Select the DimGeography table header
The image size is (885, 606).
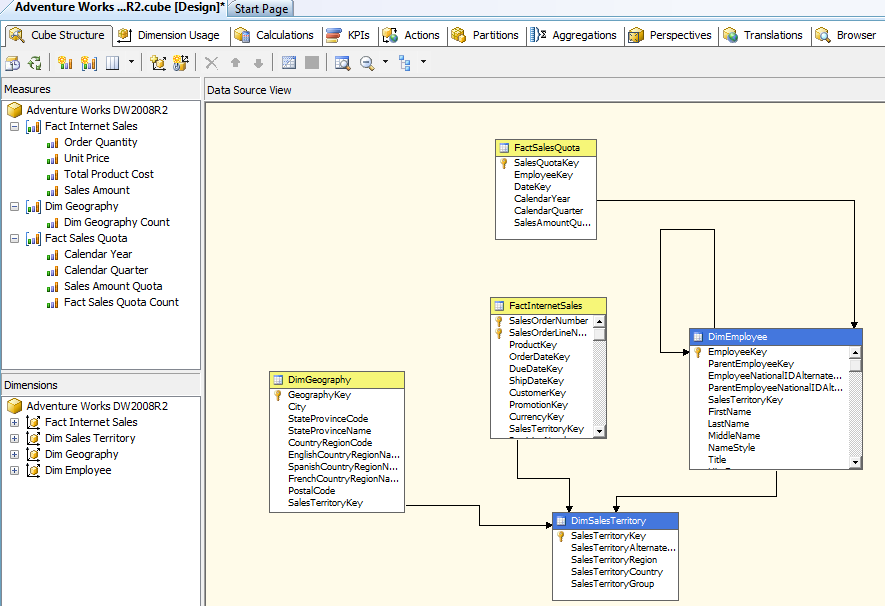pos(337,380)
